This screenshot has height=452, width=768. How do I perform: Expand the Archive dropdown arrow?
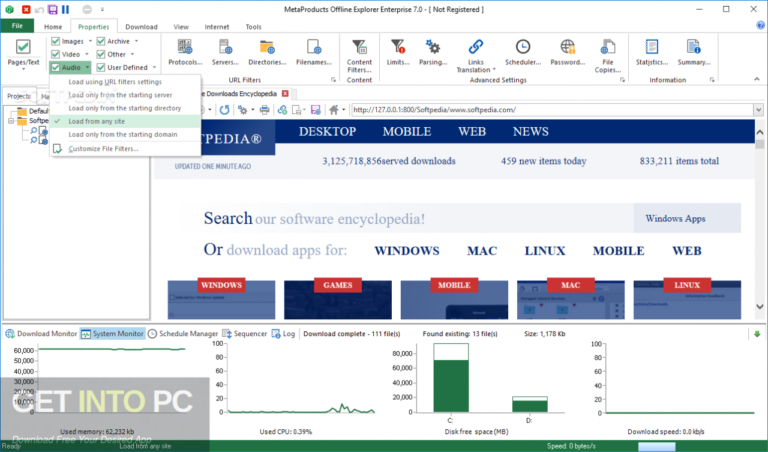[137, 41]
